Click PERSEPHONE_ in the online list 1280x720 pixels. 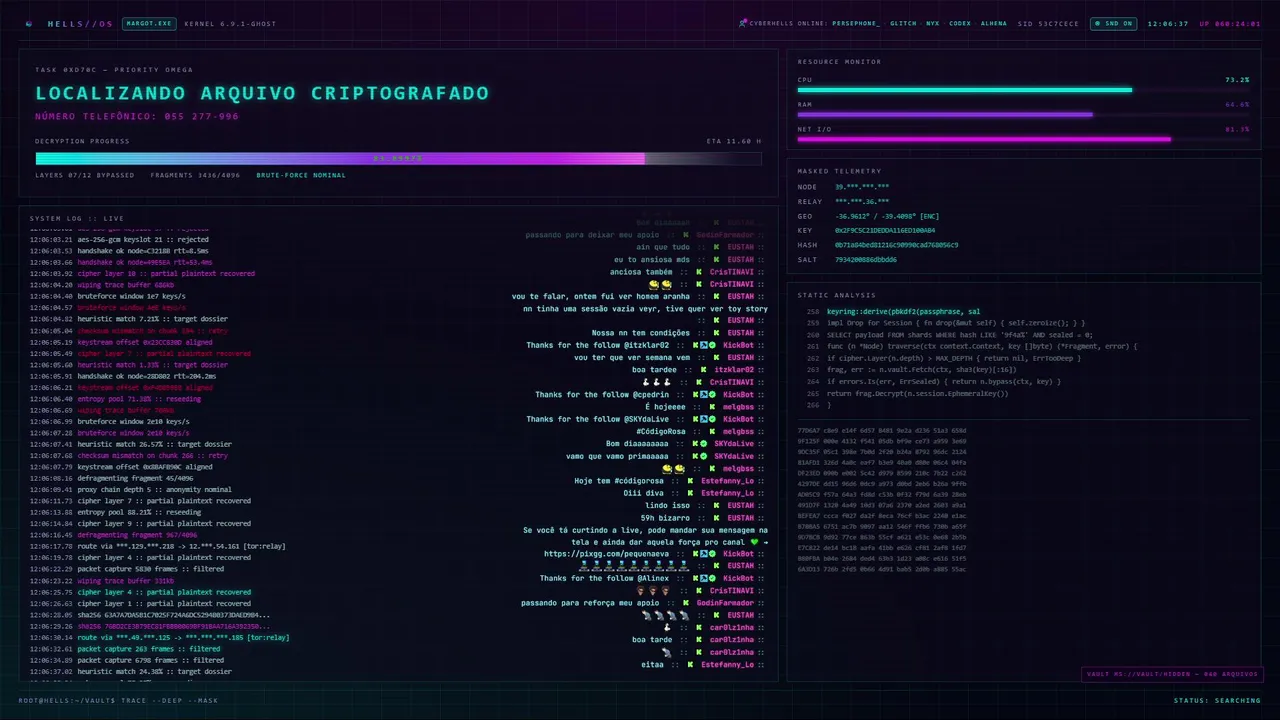[856, 23]
